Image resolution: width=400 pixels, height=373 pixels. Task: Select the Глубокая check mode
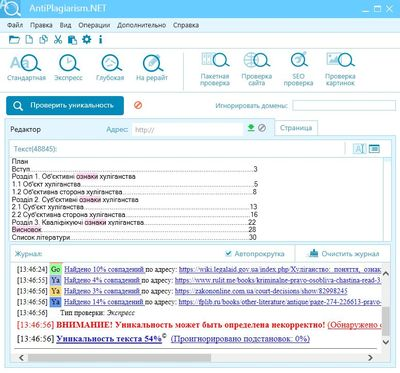pos(110,68)
